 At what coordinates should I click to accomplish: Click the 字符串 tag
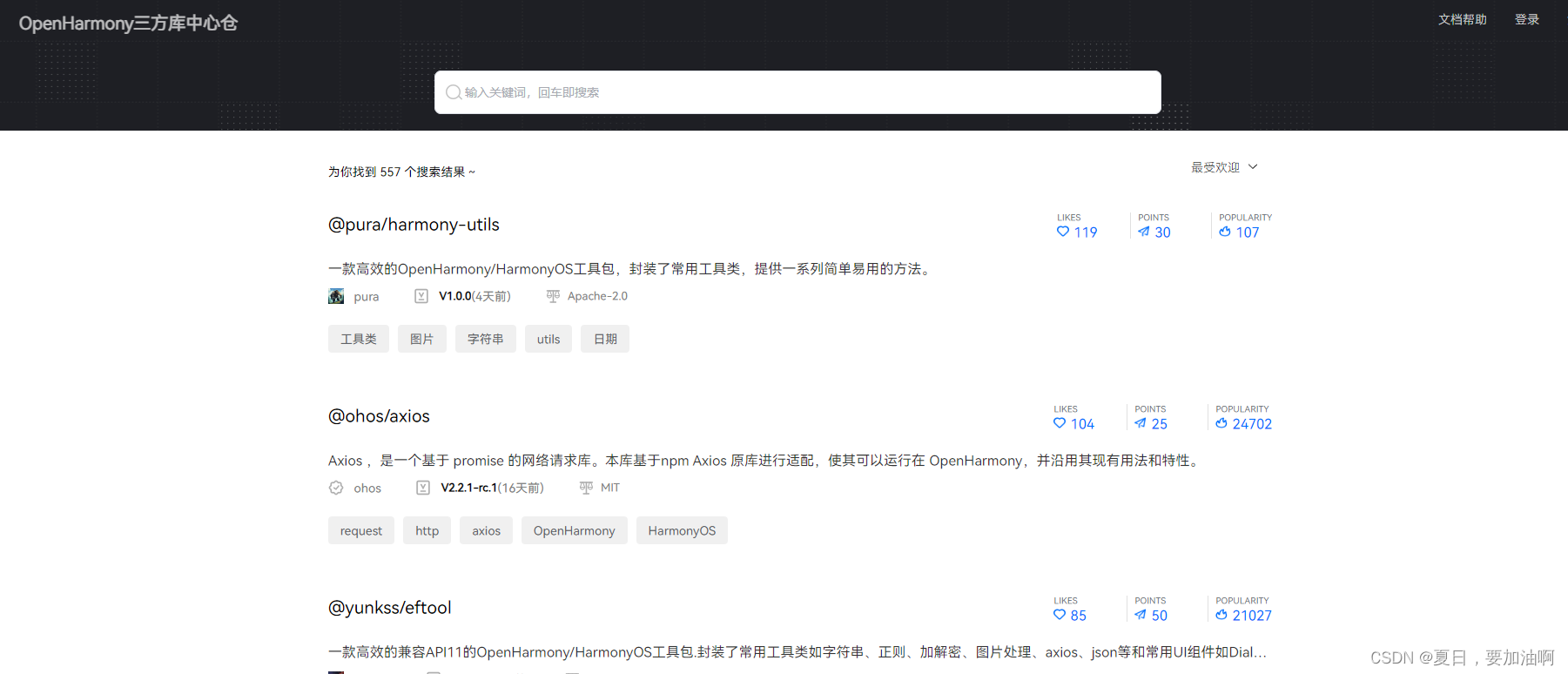[x=486, y=339]
